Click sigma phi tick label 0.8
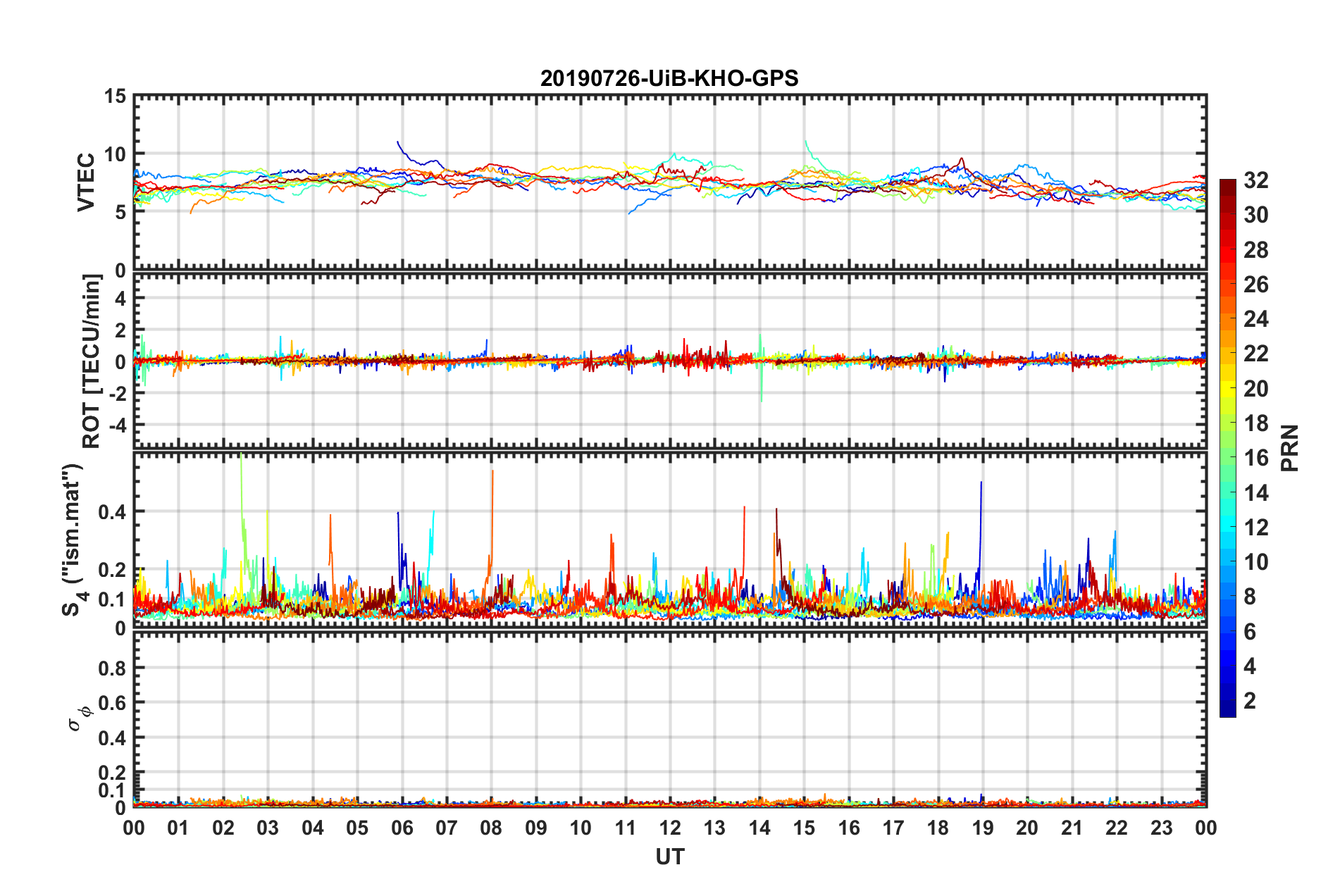The image size is (1340, 896). (x=112, y=668)
